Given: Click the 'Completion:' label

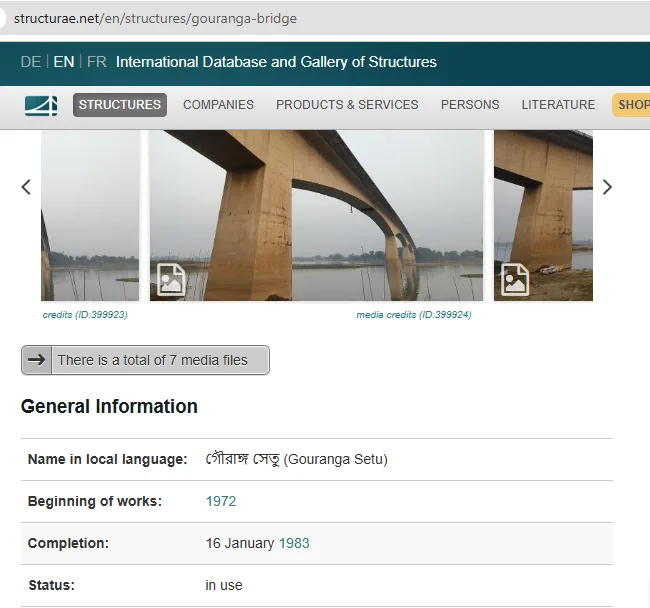Looking at the screenshot, I should coord(68,543).
